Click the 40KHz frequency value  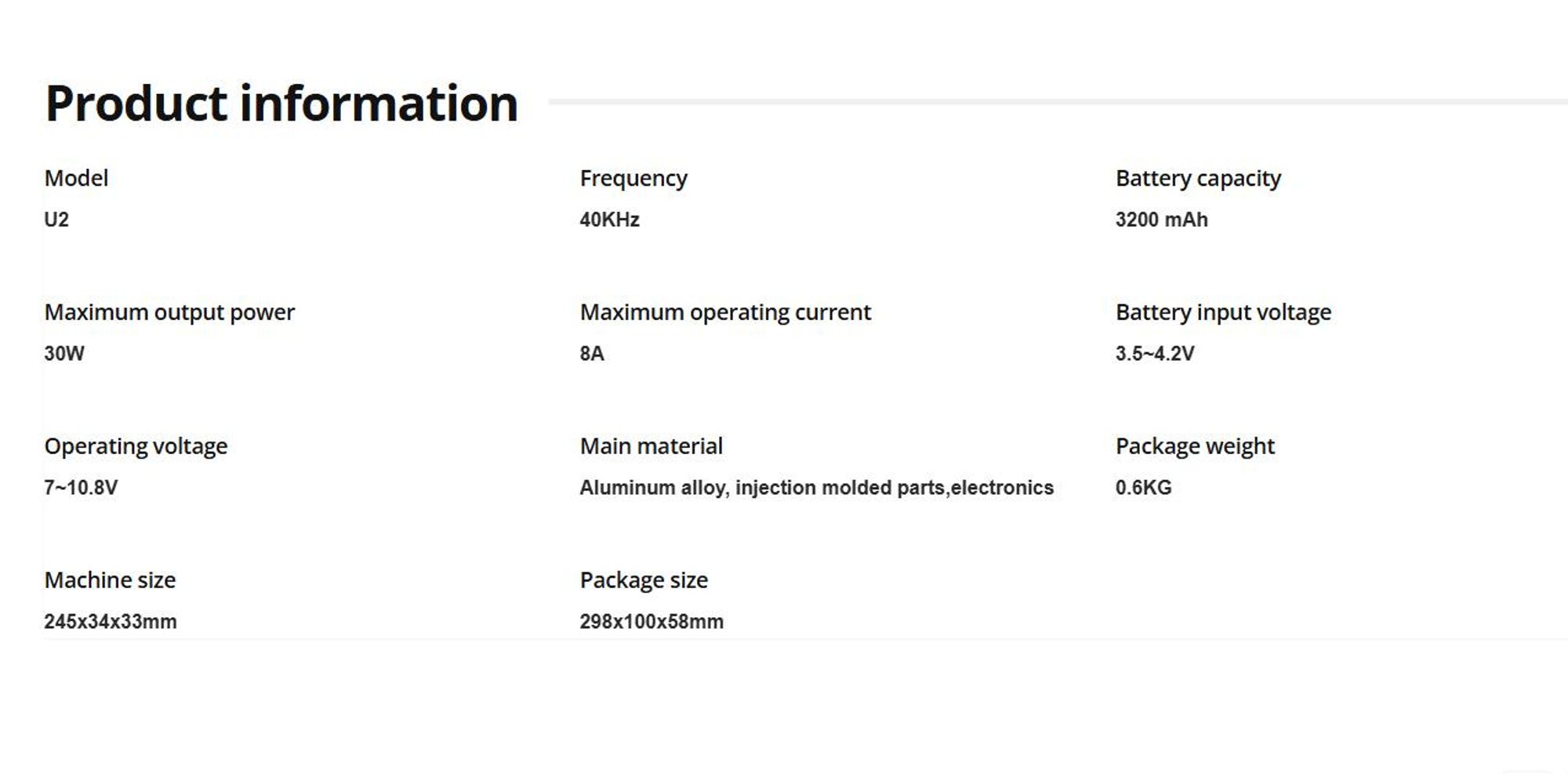(609, 220)
